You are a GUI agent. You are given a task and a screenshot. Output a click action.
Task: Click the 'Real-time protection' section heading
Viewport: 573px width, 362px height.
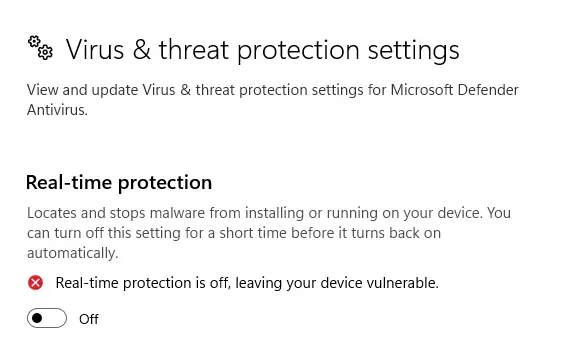[x=119, y=182]
